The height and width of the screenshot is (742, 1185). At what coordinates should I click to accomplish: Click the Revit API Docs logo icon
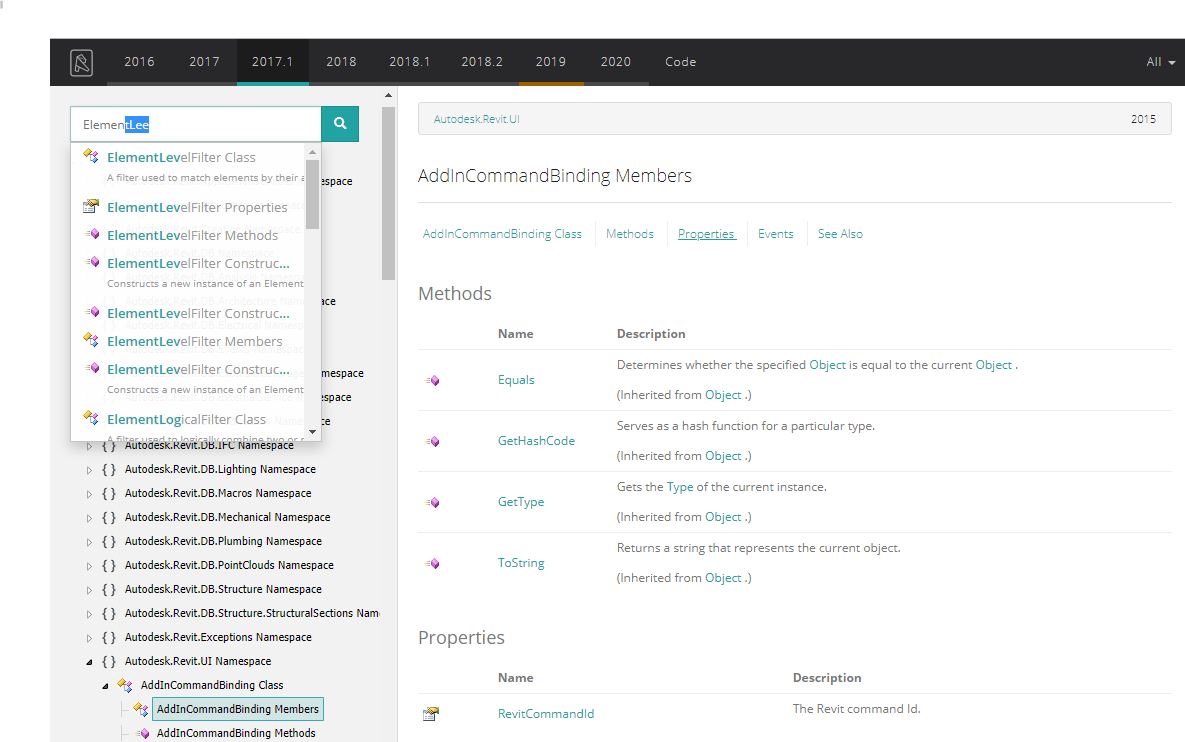pos(82,62)
